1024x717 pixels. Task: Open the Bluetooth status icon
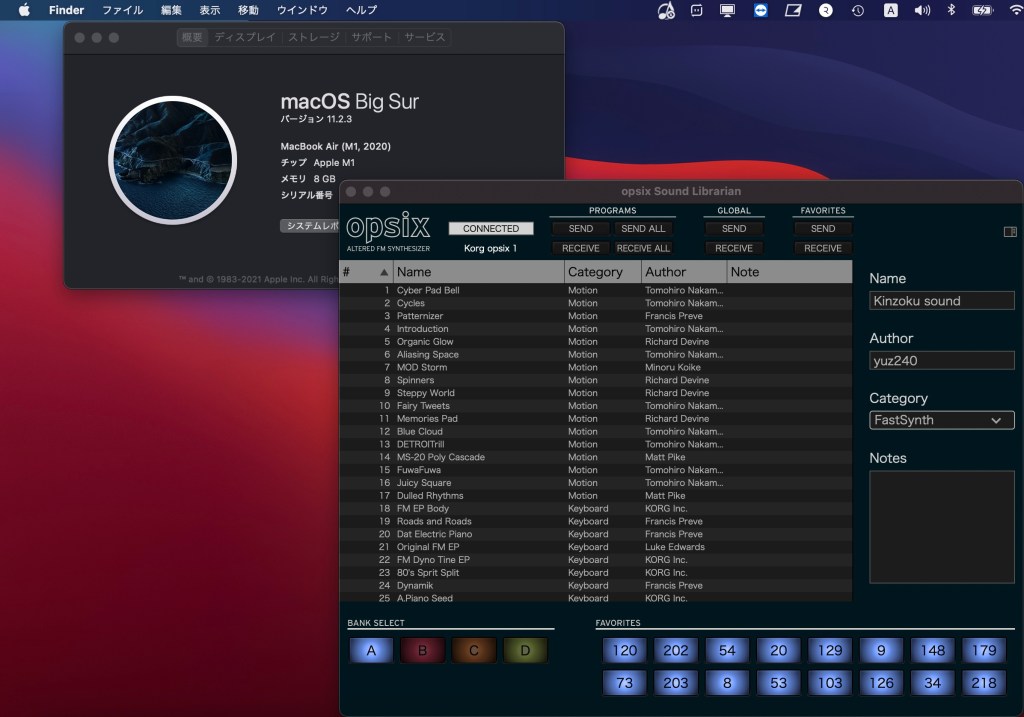(952, 10)
